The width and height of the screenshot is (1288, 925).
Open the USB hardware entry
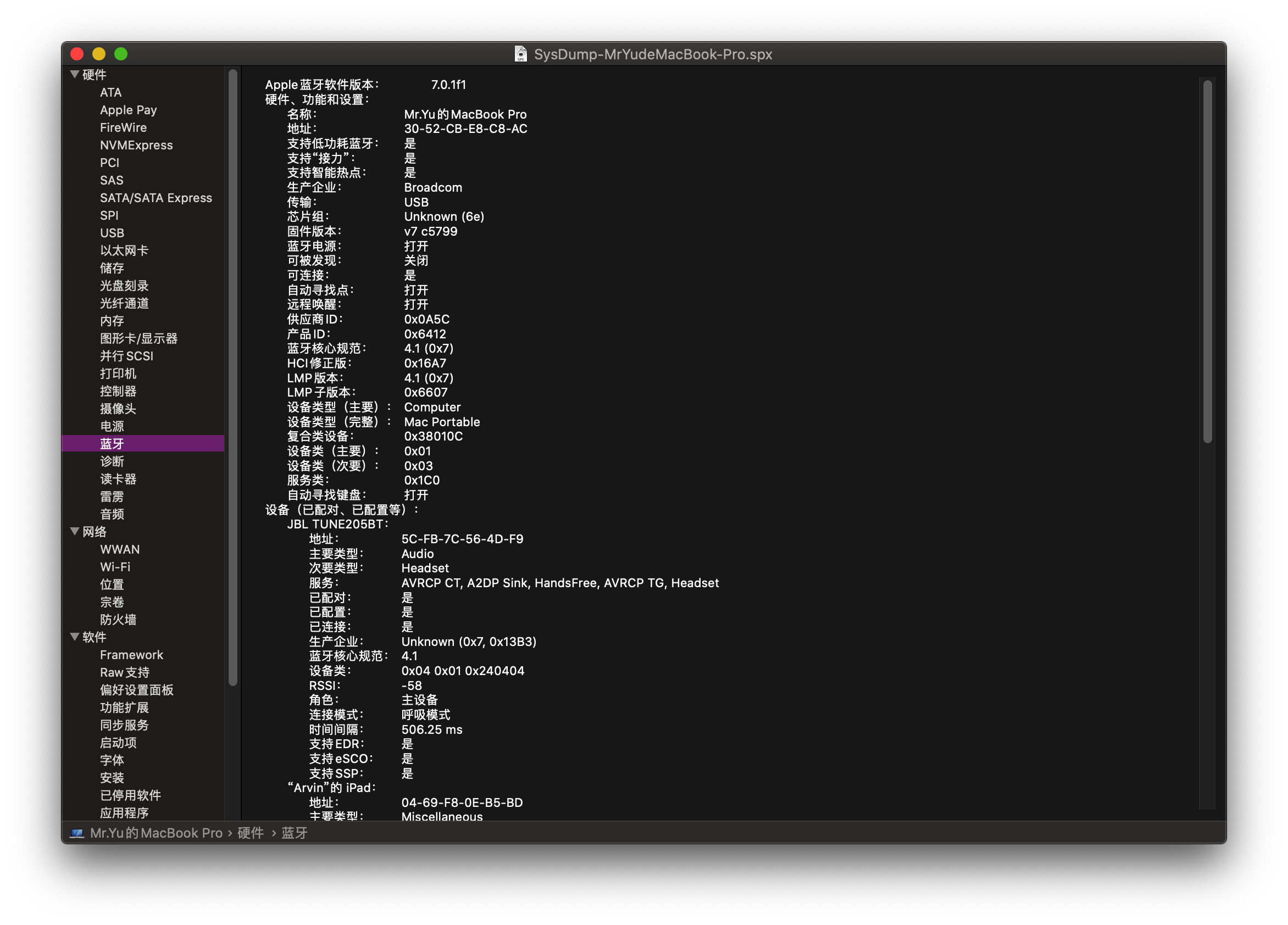click(x=112, y=233)
